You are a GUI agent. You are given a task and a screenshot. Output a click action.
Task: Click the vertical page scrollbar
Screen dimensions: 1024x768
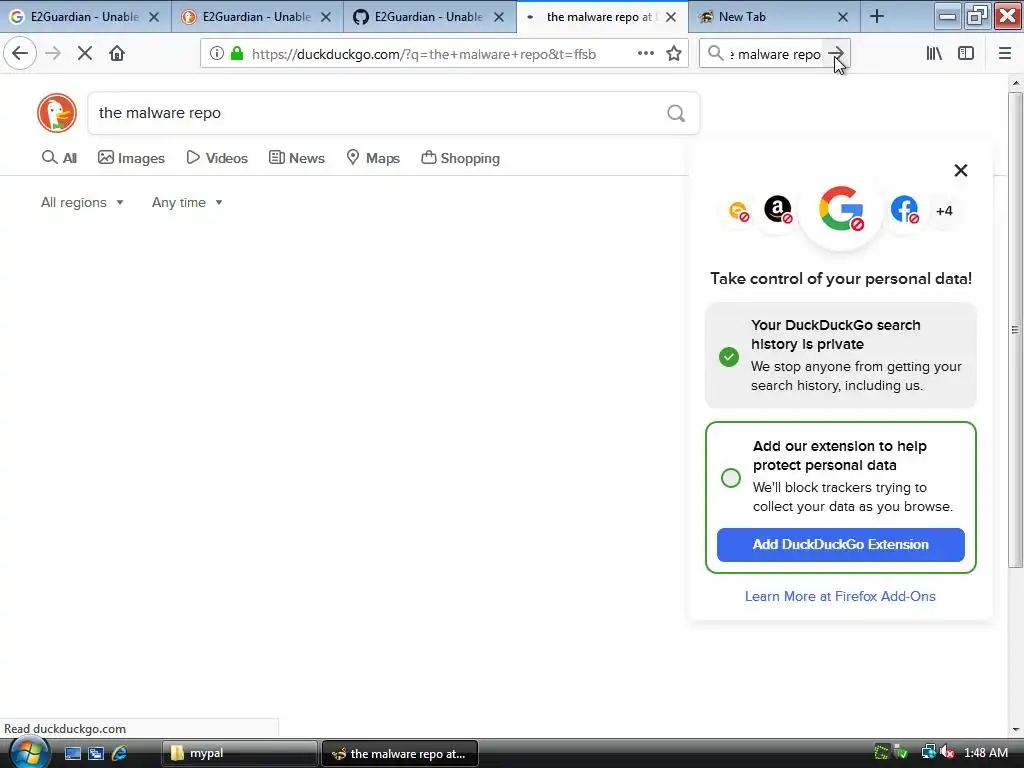pos(1016,329)
